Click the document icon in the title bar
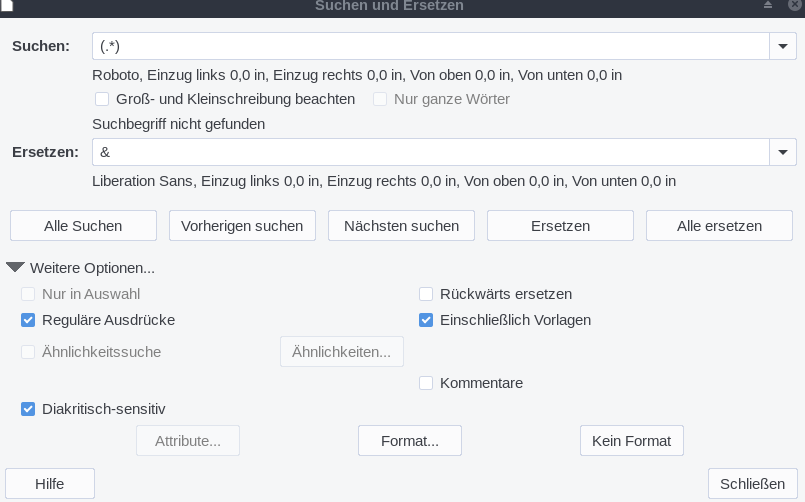 coord(6,5)
